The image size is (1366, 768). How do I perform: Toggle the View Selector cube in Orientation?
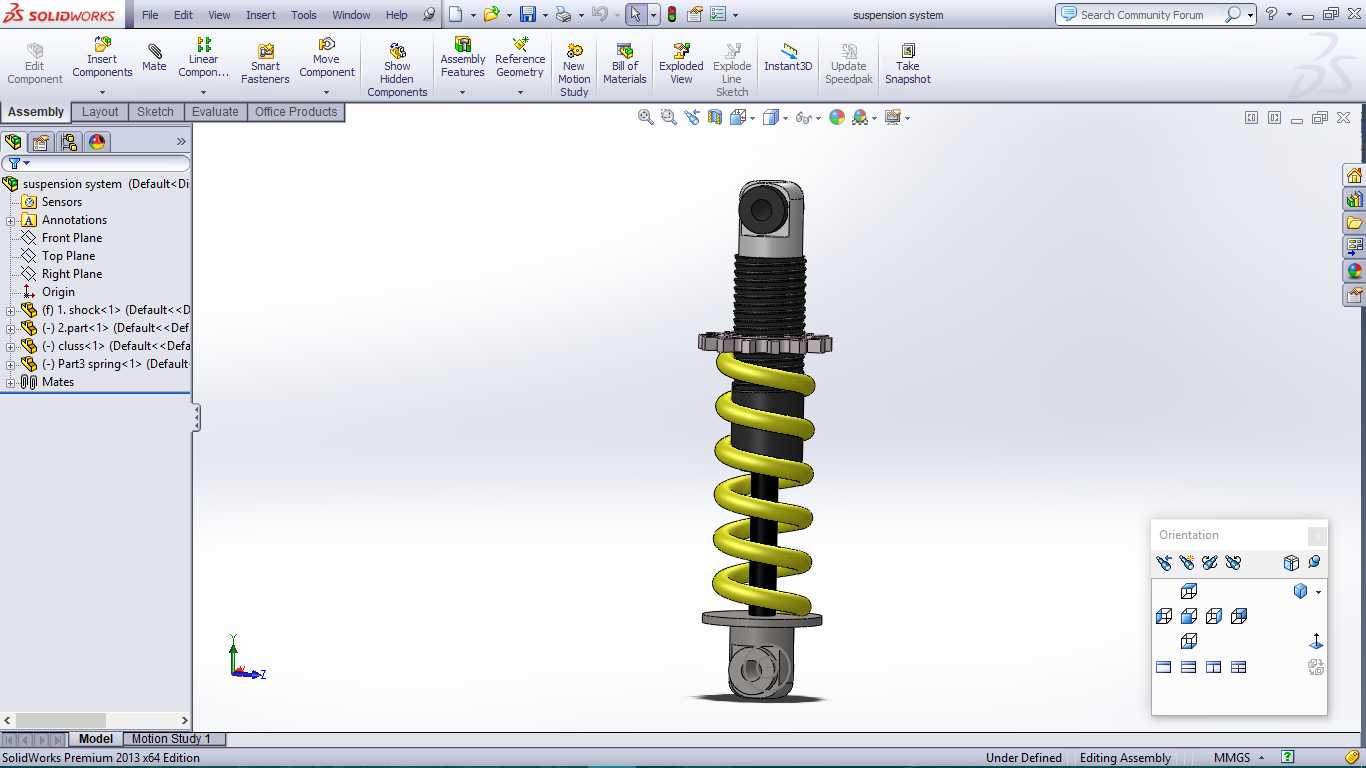click(x=1291, y=563)
